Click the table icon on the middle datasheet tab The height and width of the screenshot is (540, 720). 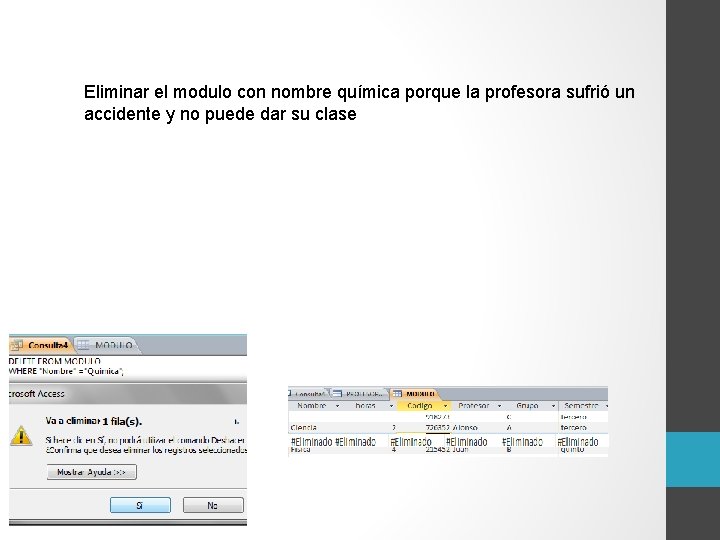338,394
